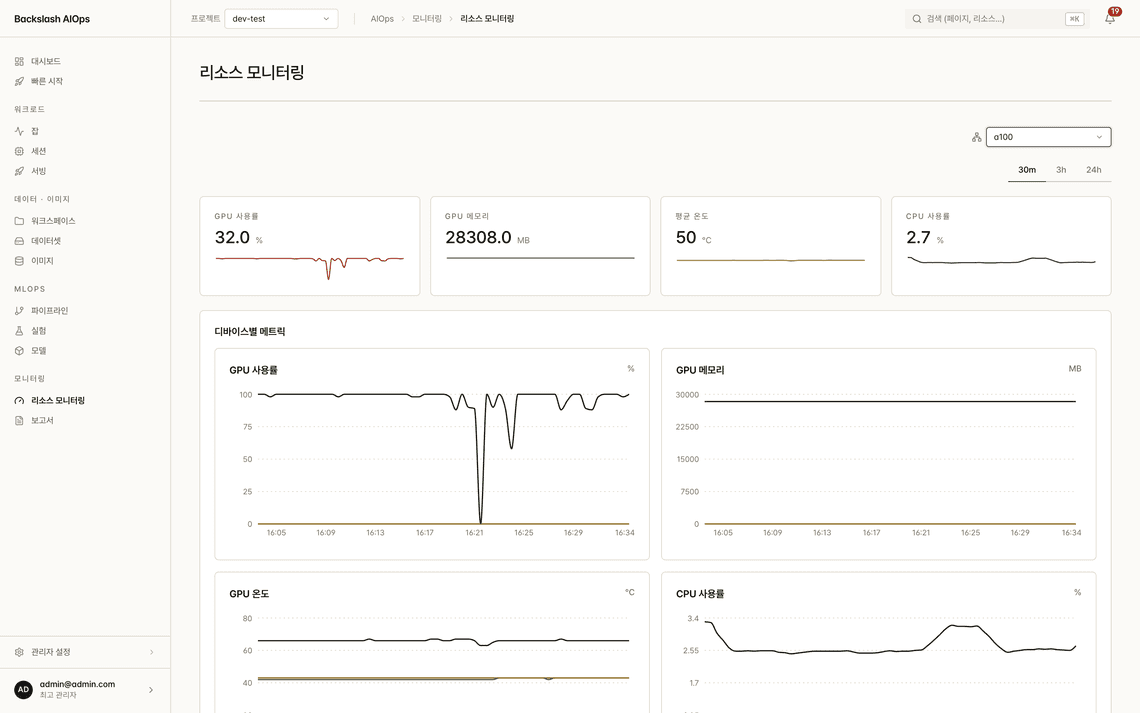The image size is (1140, 713).
Task: Click the 빠른 시작 rocket icon
Action: (20, 81)
